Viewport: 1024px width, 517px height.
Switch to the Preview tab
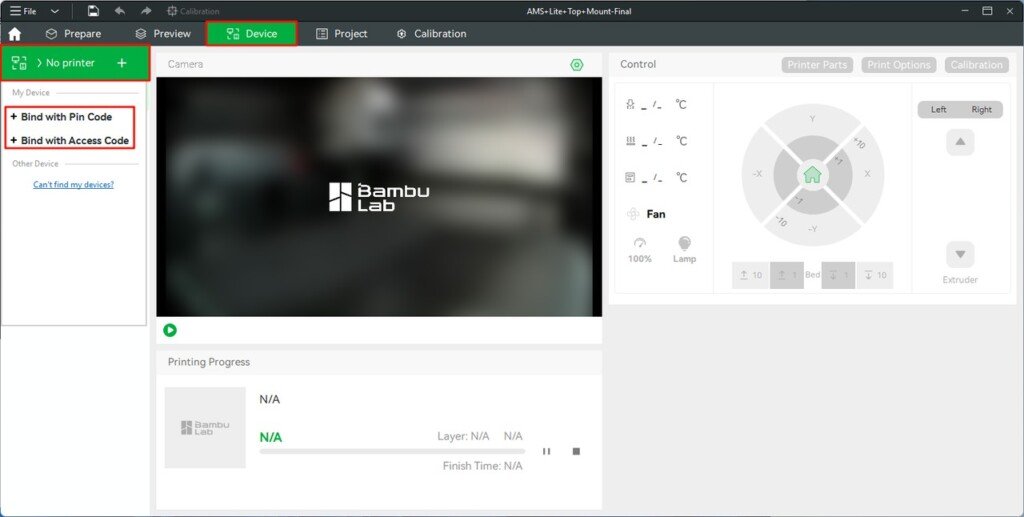point(163,34)
